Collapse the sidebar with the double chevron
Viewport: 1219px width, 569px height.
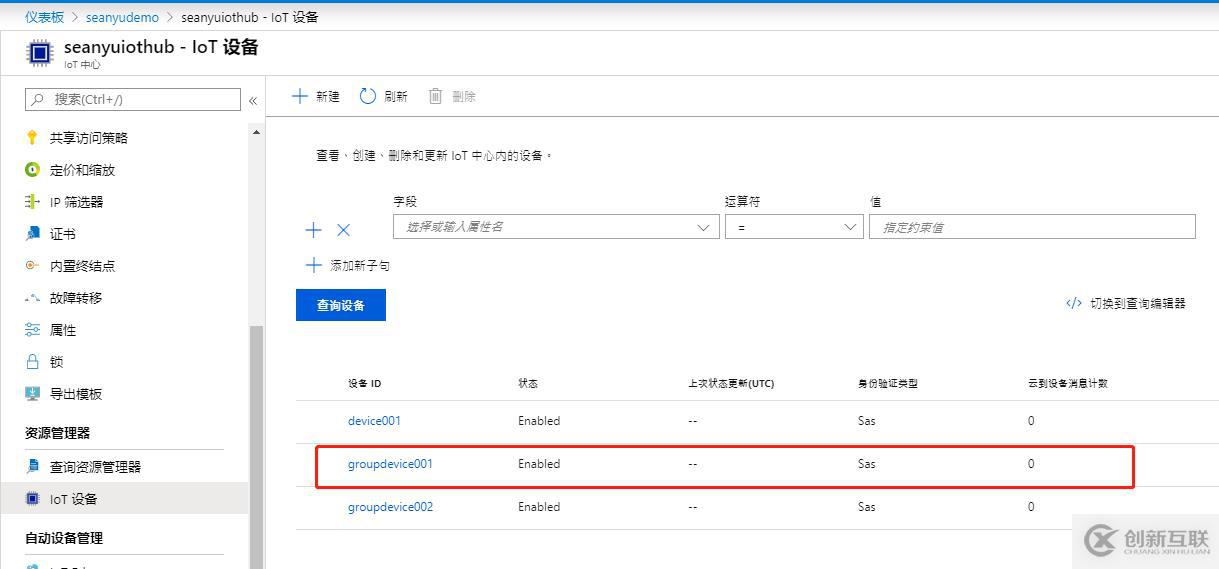(x=253, y=100)
